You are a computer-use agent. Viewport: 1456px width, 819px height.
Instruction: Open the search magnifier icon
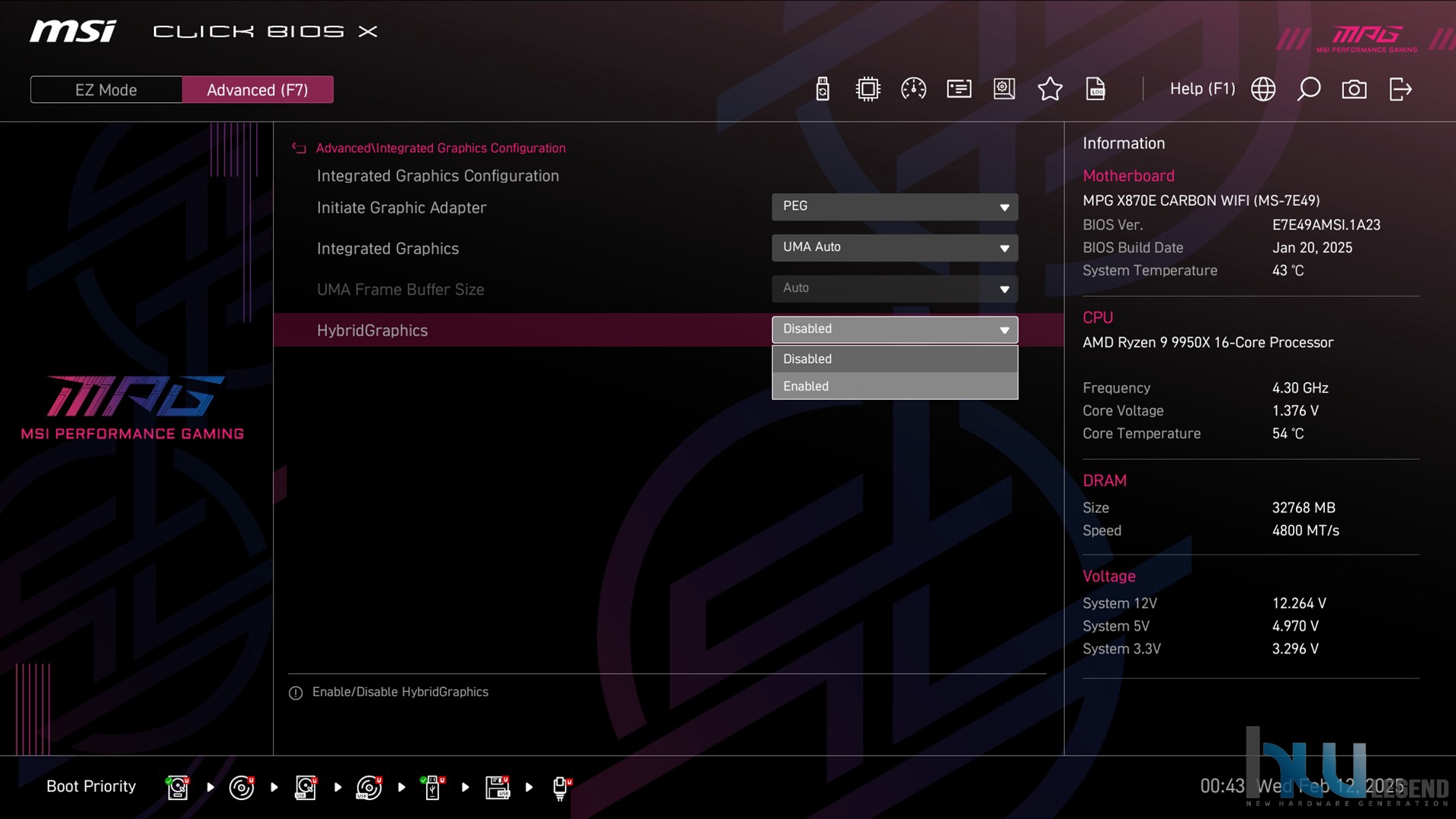[1308, 89]
